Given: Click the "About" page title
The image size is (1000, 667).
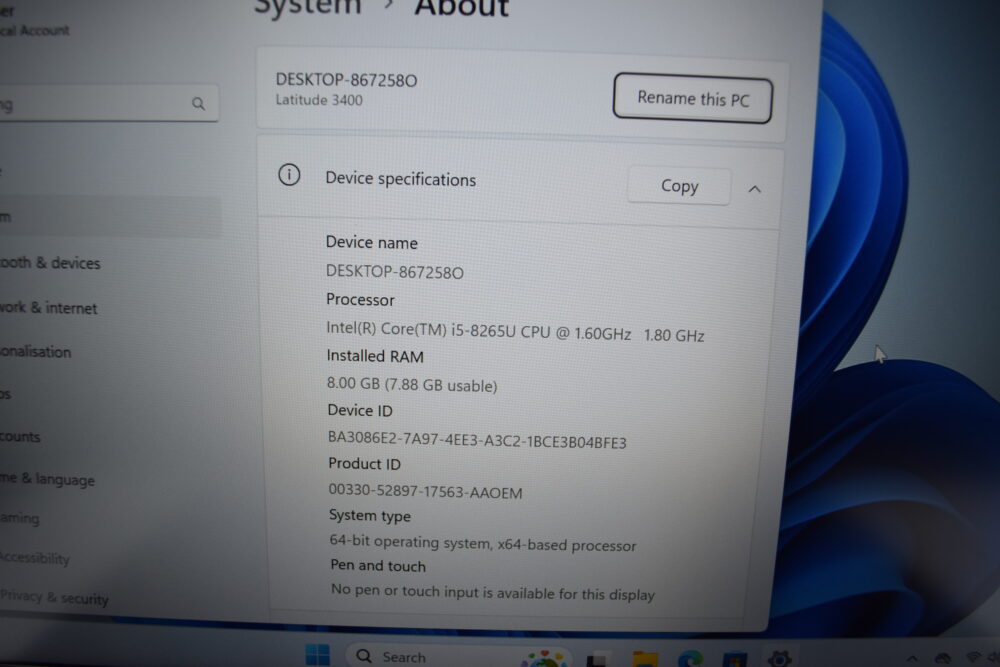Looking at the screenshot, I should [462, 8].
